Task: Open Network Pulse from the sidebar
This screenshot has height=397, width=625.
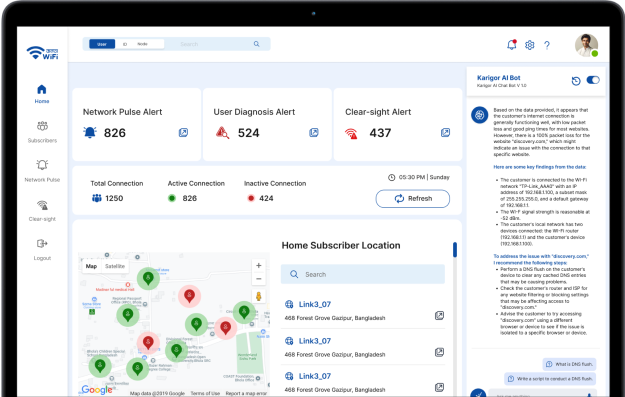Action: tap(42, 171)
